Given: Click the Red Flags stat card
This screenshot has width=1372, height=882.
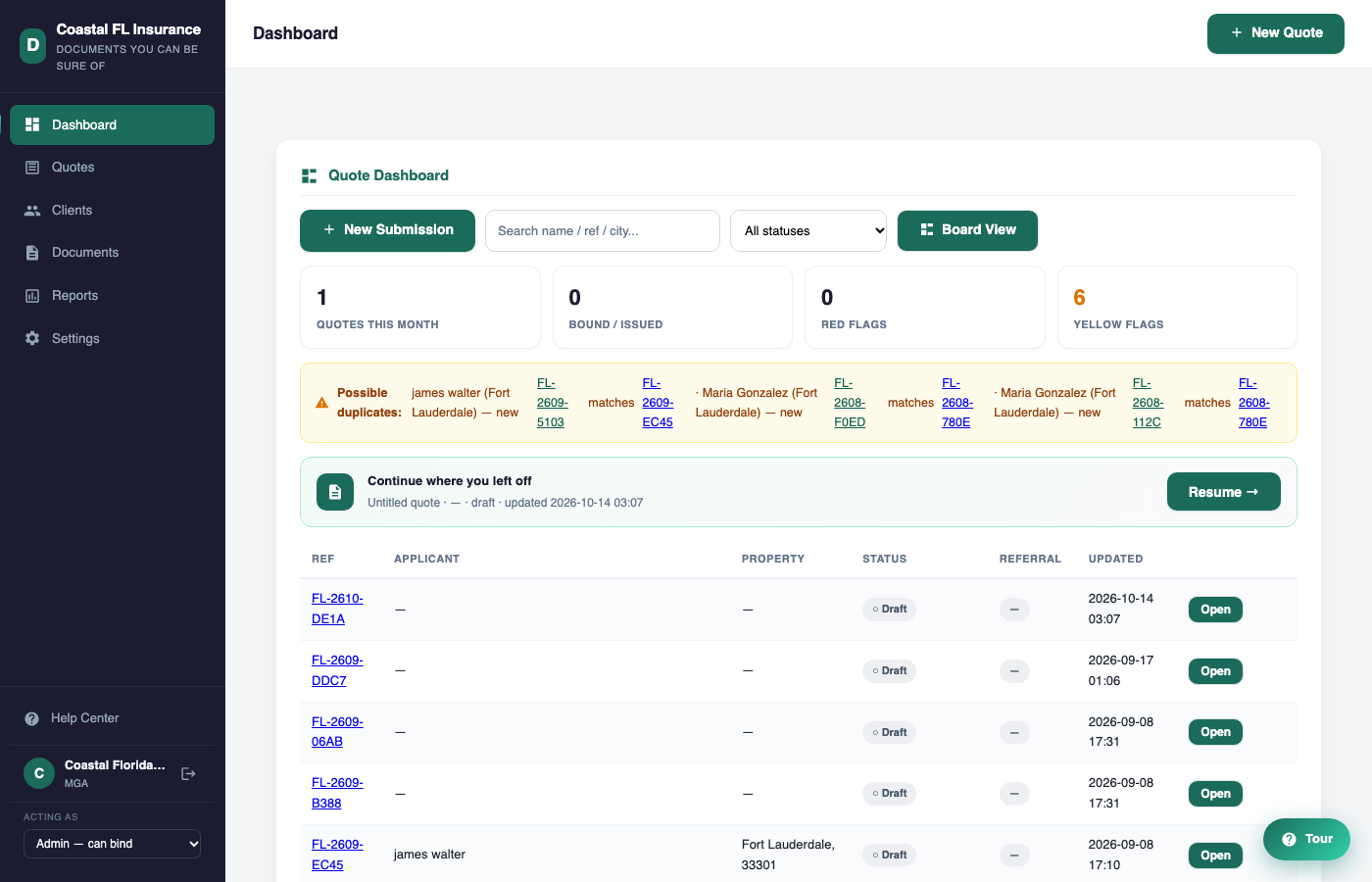Looking at the screenshot, I should point(925,308).
